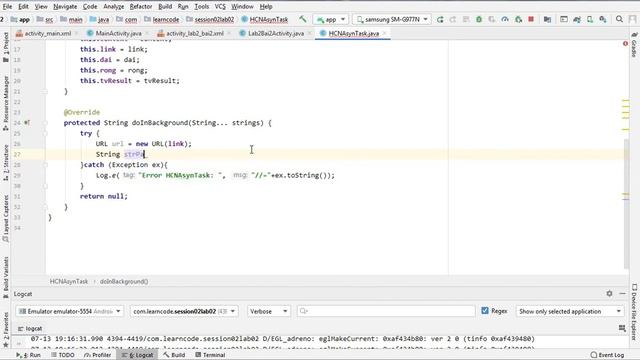The width and height of the screenshot is (640, 360).
Task: Open the Resource Manager sidebar panel
Action: tap(6, 103)
